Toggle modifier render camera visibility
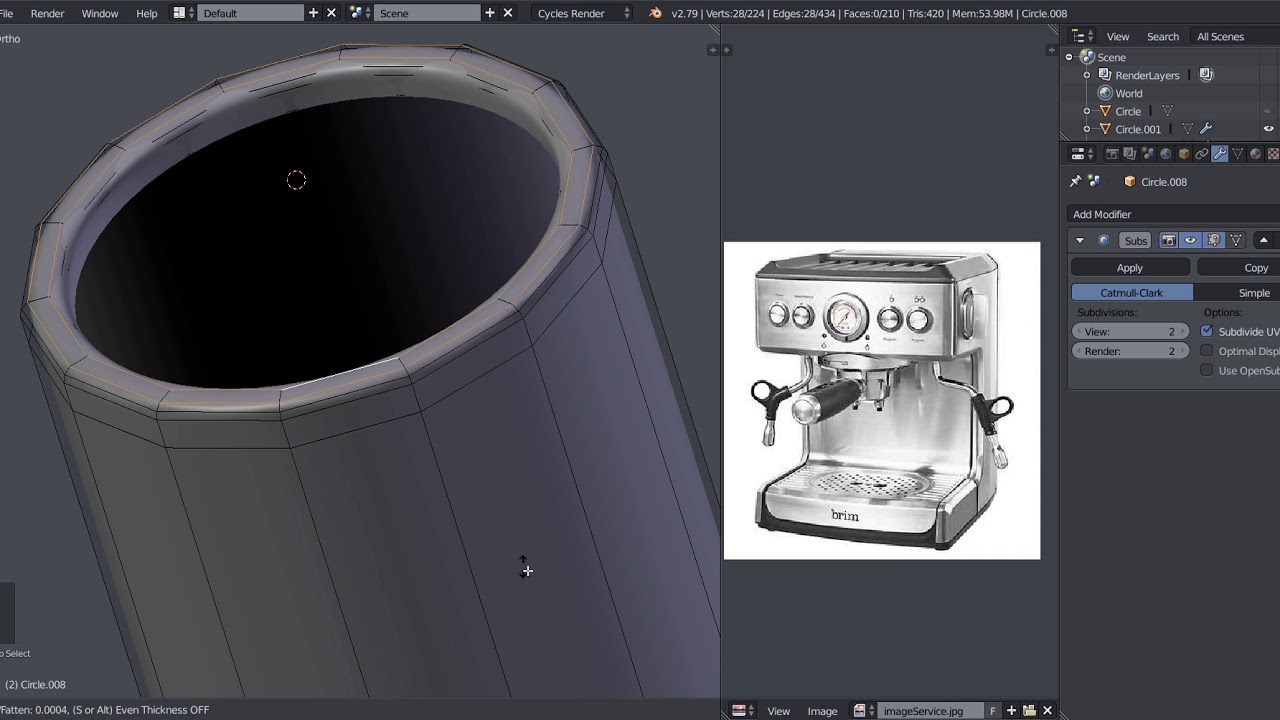The image size is (1280, 720). (x=1168, y=240)
